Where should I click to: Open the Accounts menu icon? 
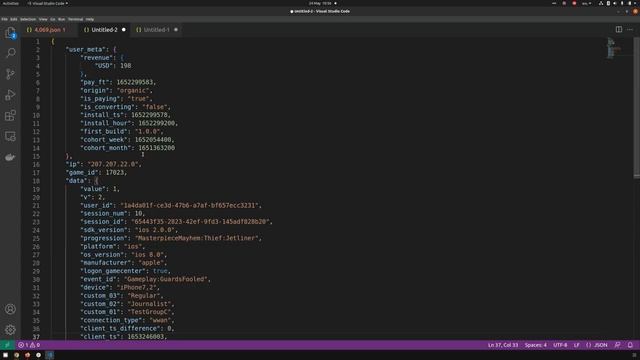pos(11,309)
